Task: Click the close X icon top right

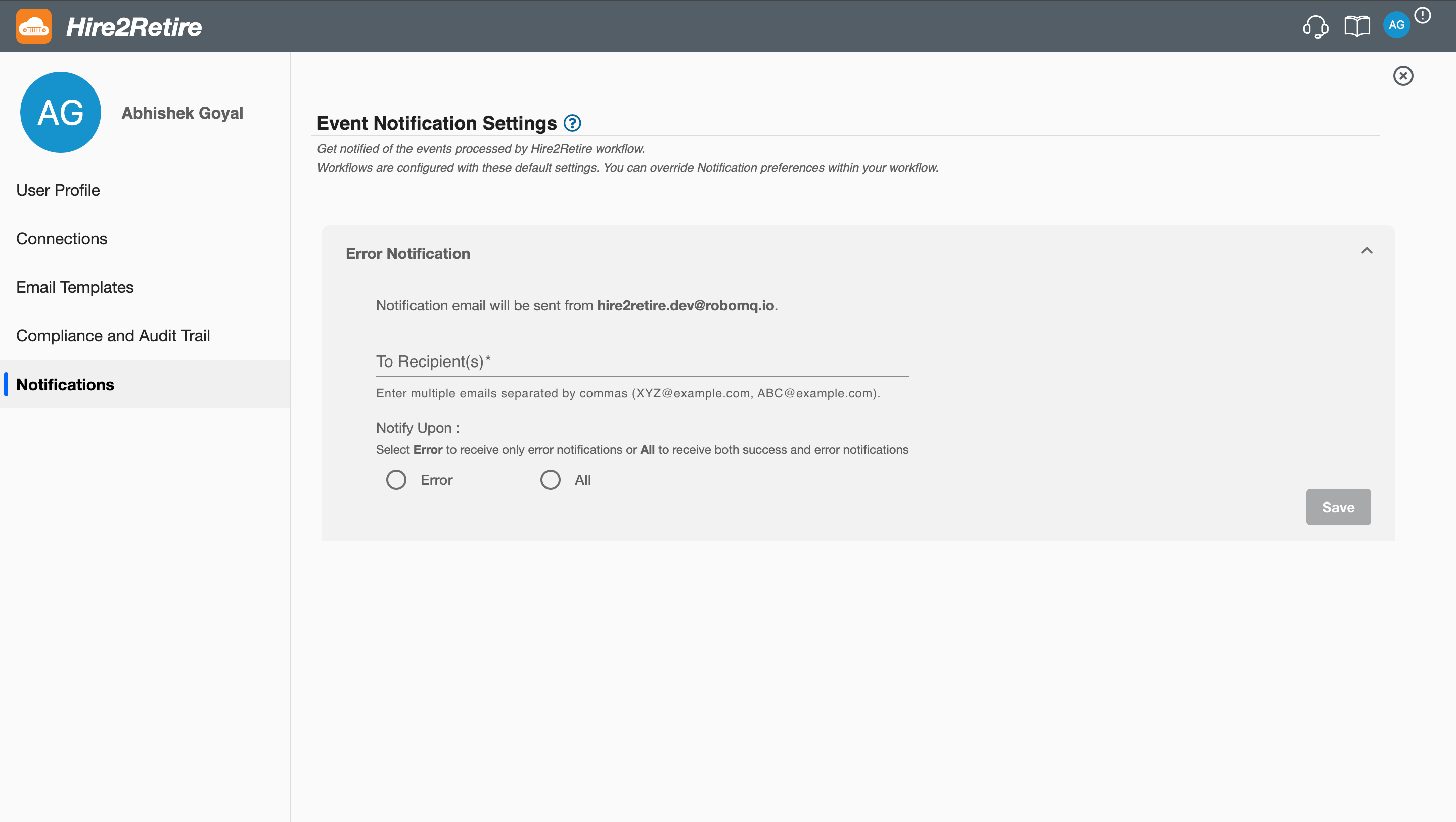Action: (x=1403, y=76)
